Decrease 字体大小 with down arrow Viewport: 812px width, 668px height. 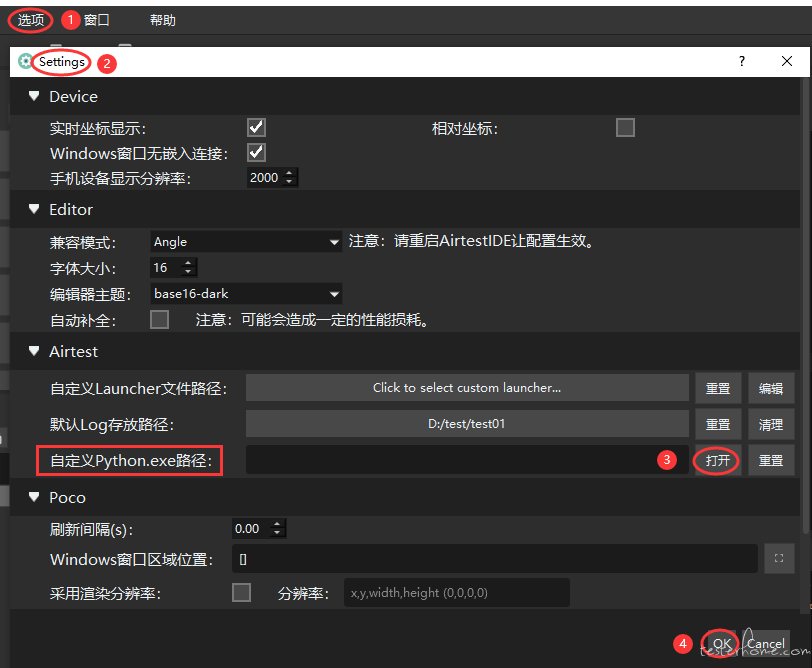[188, 272]
